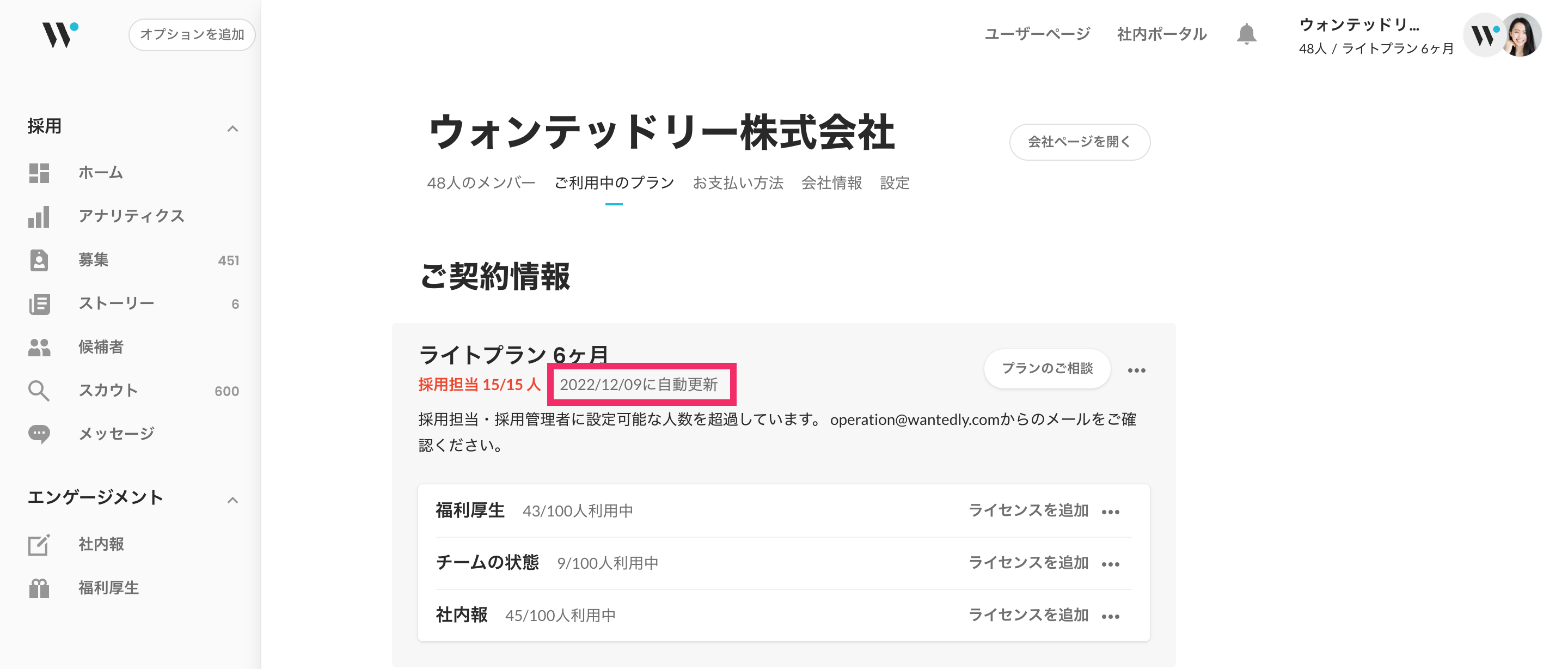Click ライセンスを追加 for 社内報 row
The height and width of the screenshot is (669, 1568).
point(1028,616)
